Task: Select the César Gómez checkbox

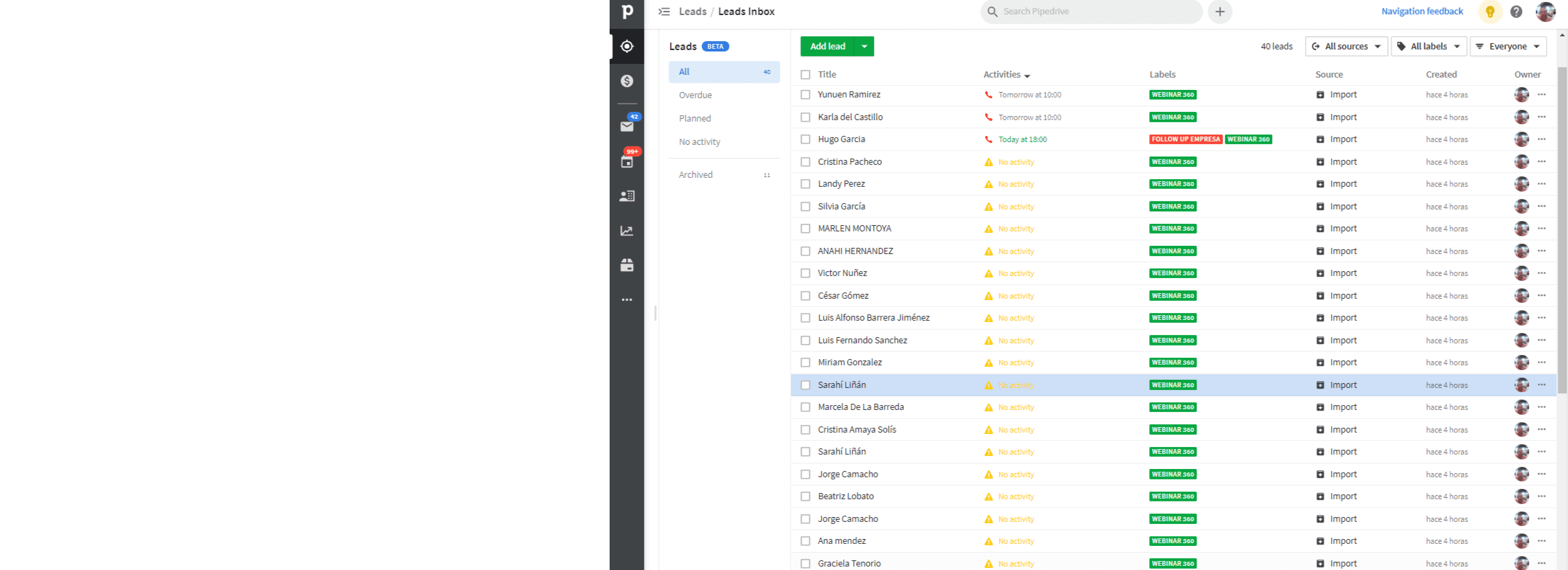Action: point(805,296)
